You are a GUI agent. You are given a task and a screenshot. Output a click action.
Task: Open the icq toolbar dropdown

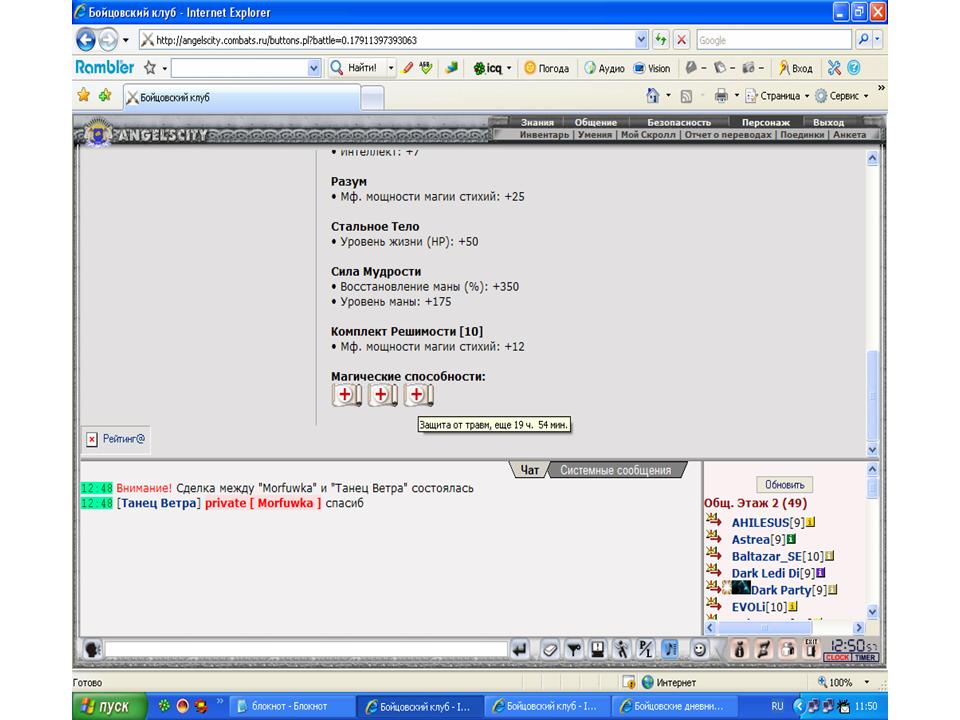coord(509,68)
